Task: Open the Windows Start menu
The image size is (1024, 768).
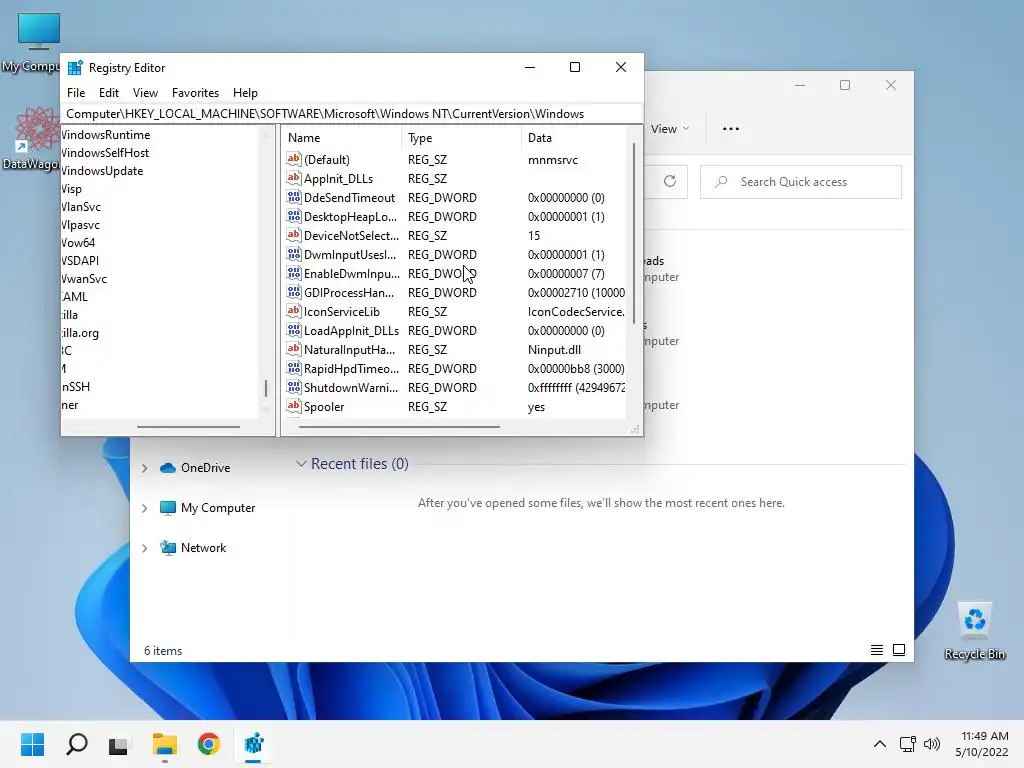Action: [33, 744]
